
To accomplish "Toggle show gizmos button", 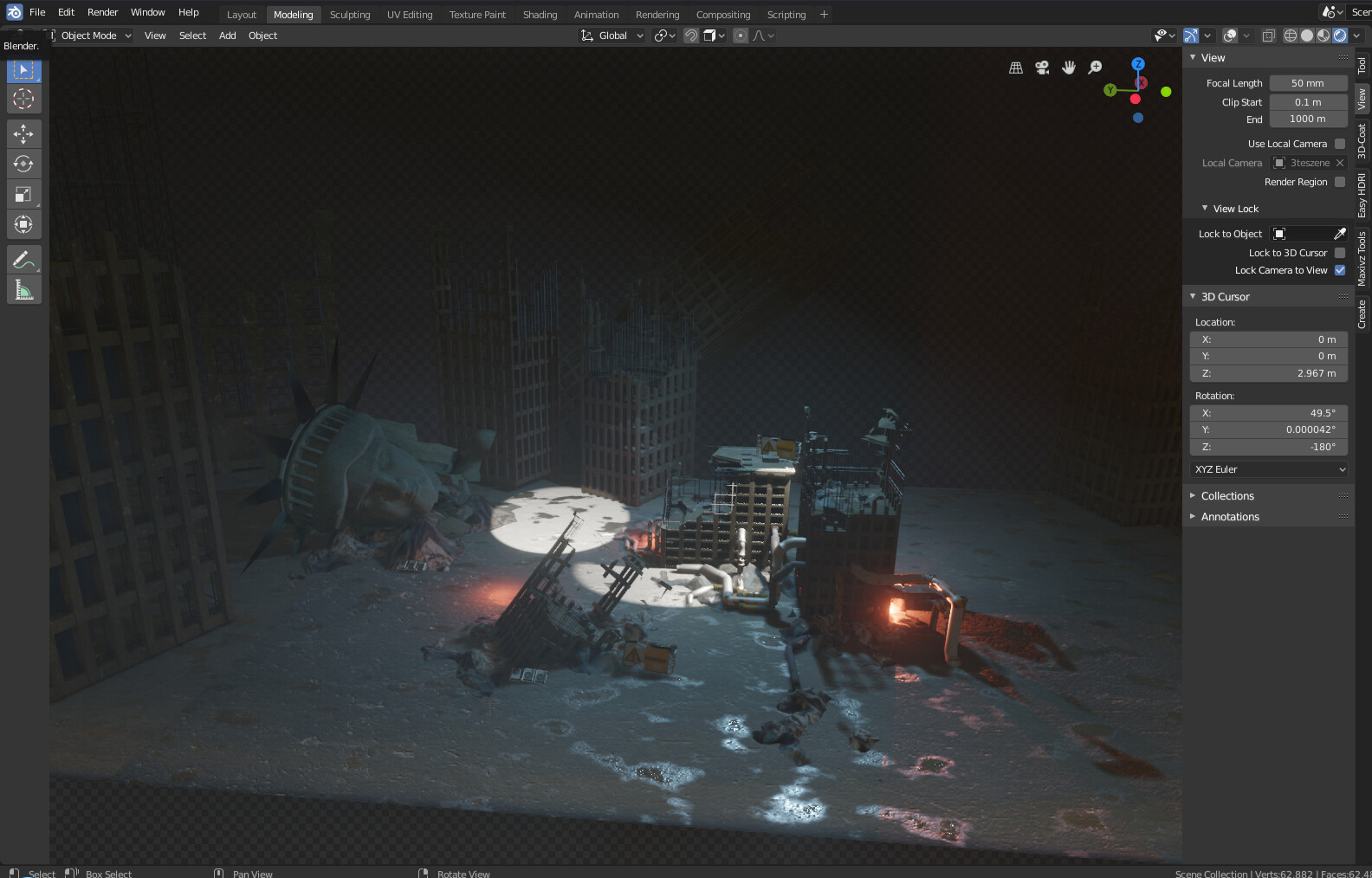I will 1191,36.
